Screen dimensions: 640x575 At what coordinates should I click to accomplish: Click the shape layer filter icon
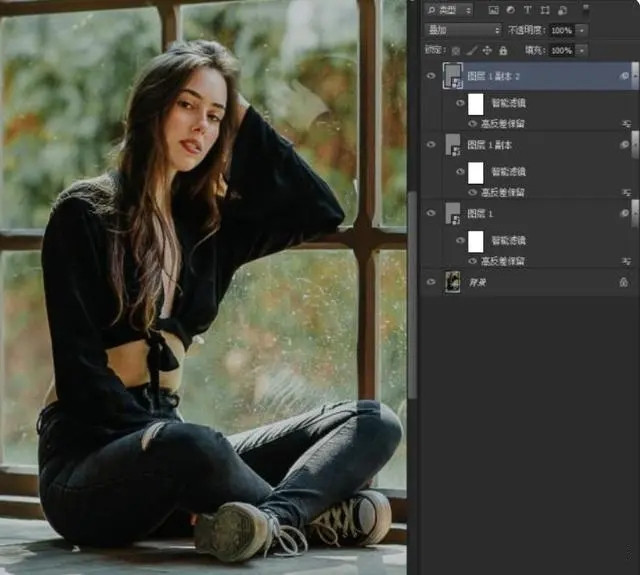543,10
